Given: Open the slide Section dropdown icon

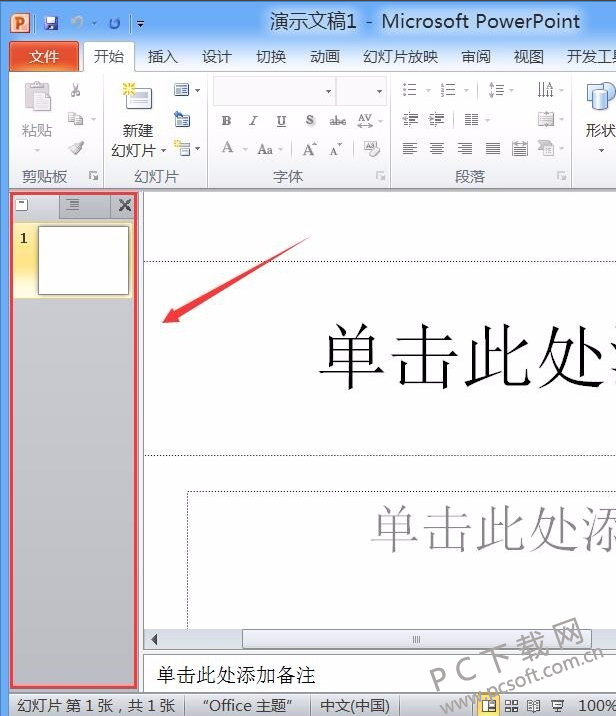Looking at the screenshot, I should 187,148.
